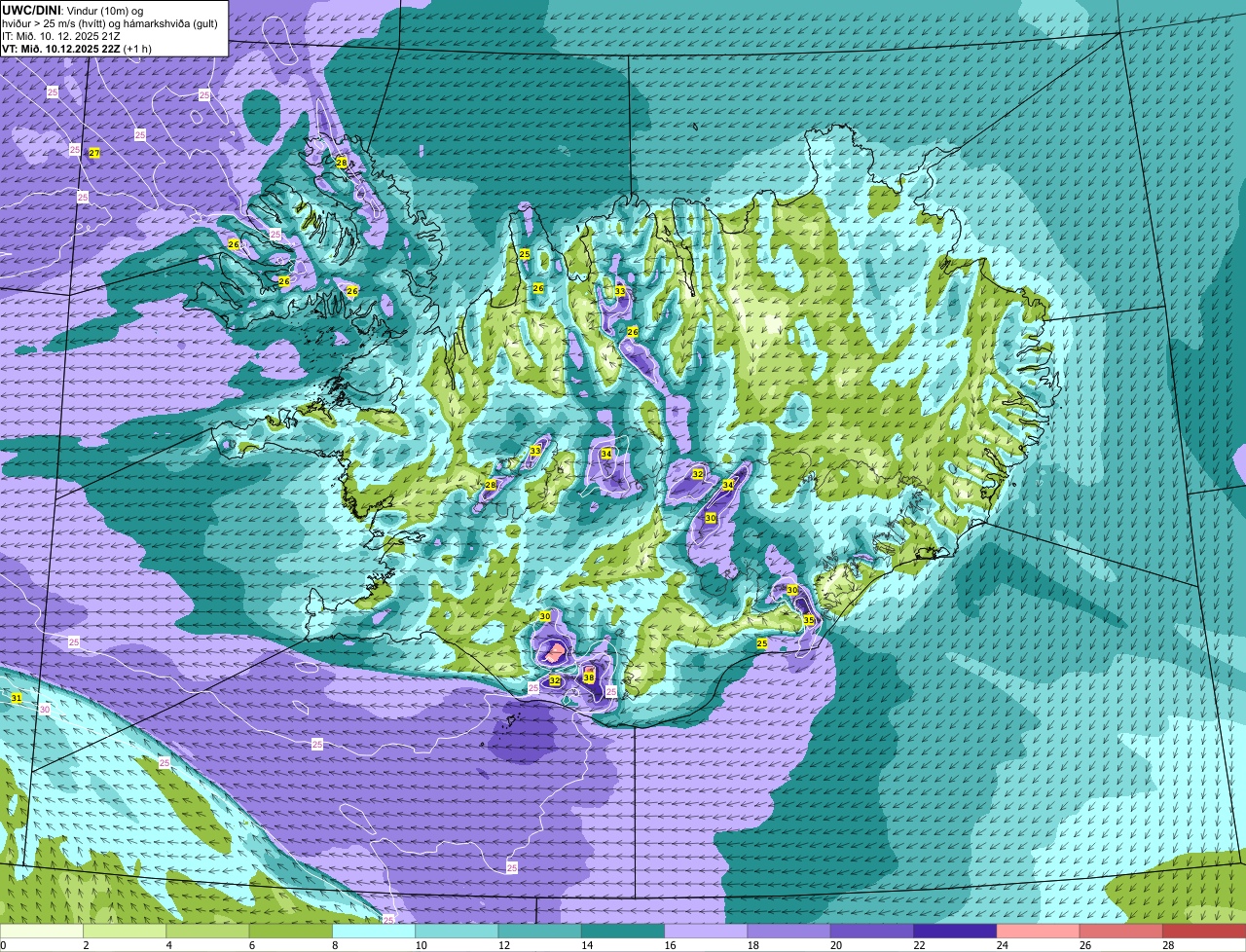The image size is (1246, 952).
Task: Click the 16–18 m/s lavender legend swatch
Action: tap(706, 931)
